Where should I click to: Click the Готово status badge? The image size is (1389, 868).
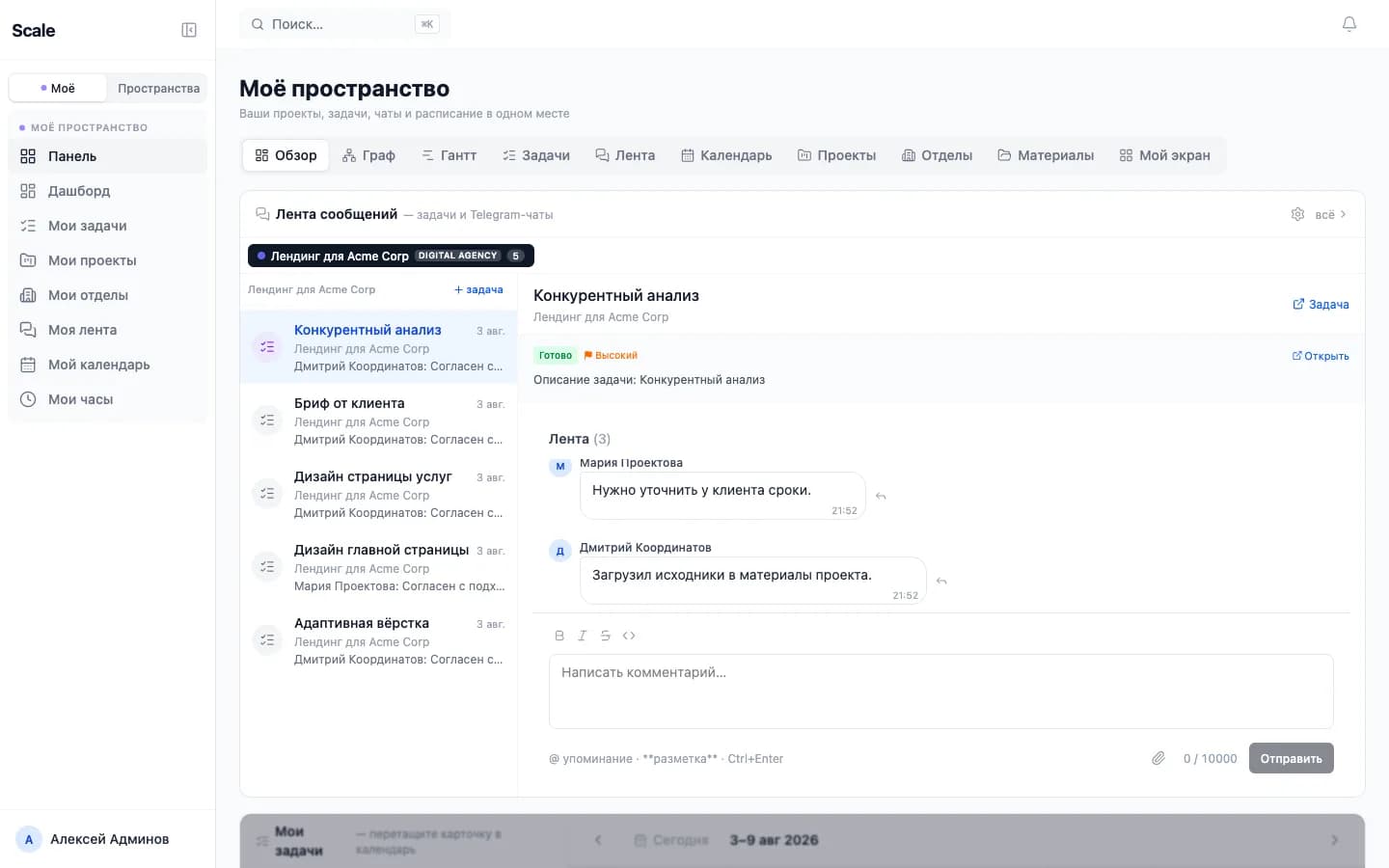556,355
